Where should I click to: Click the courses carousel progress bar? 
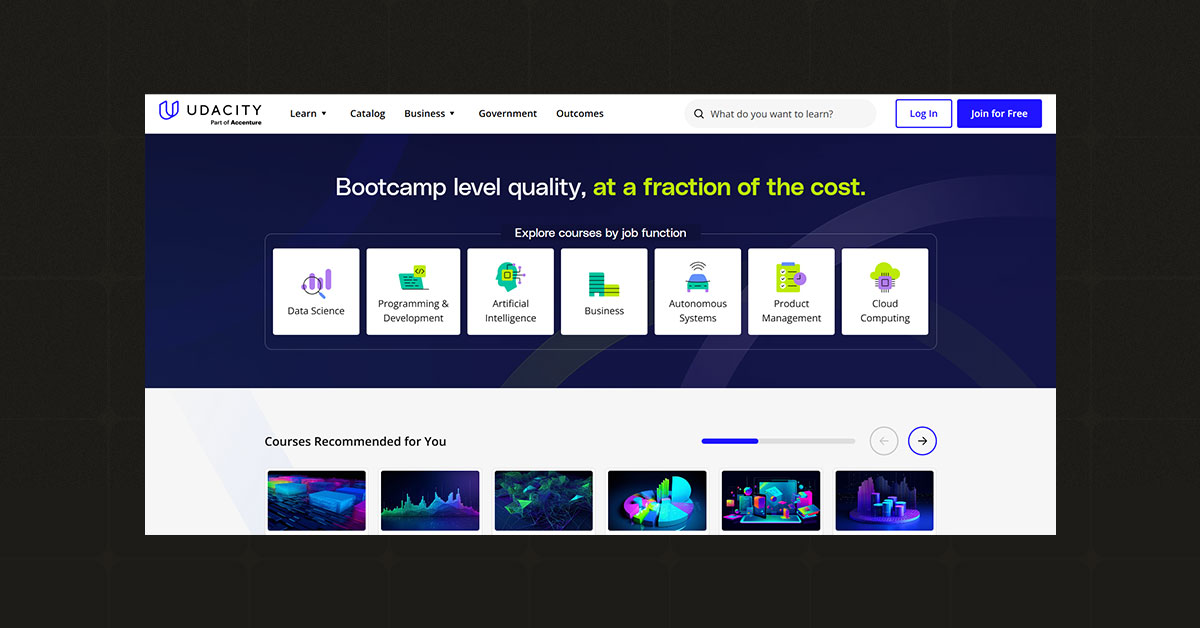pyautogui.click(x=778, y=441)
